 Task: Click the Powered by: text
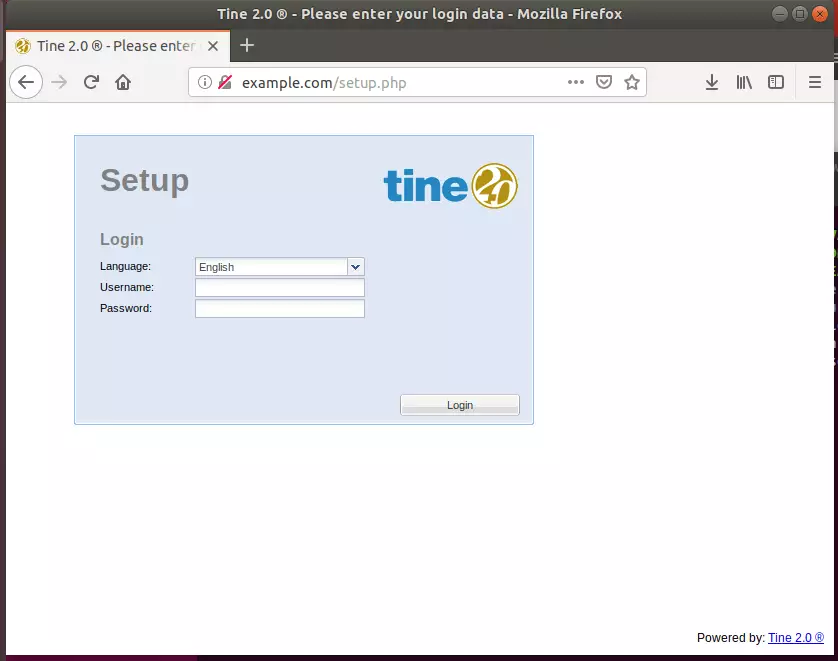(731, 637)
